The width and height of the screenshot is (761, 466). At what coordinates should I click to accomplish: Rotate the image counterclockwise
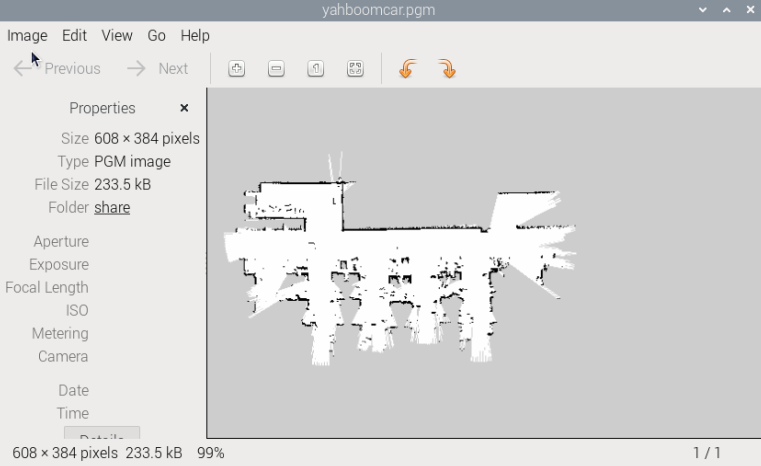click(406, 69)
